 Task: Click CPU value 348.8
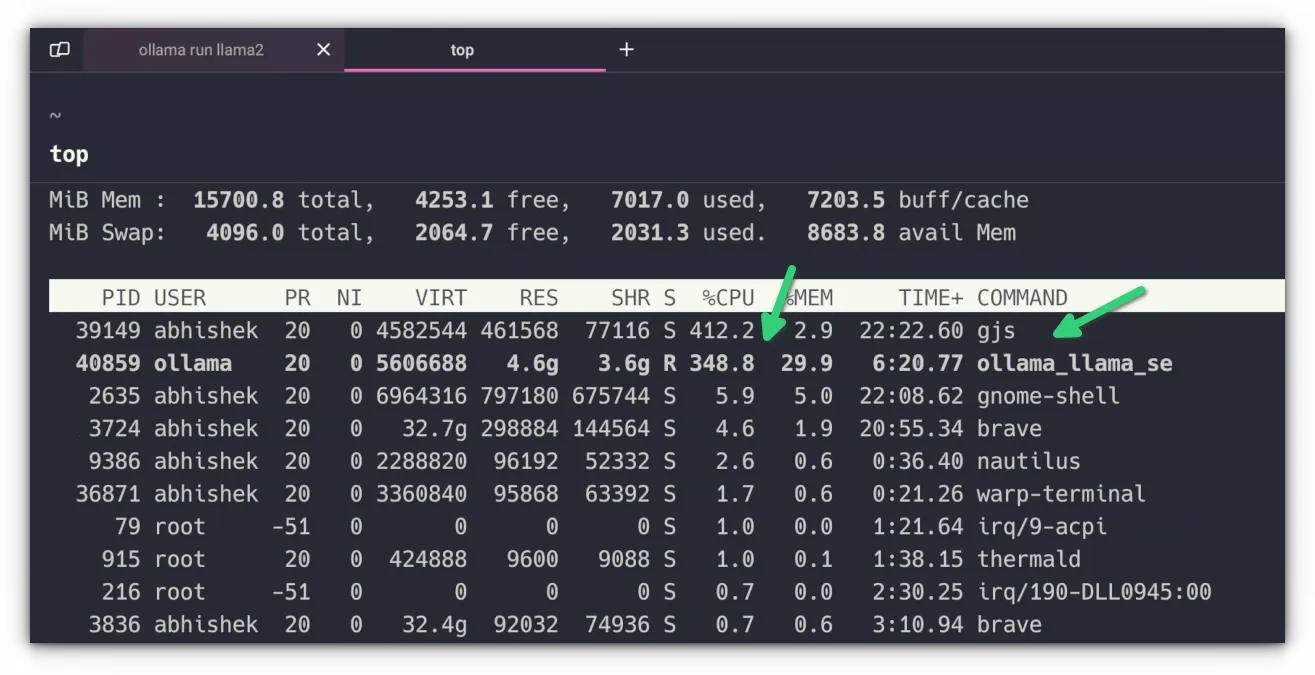click(721, 363)
